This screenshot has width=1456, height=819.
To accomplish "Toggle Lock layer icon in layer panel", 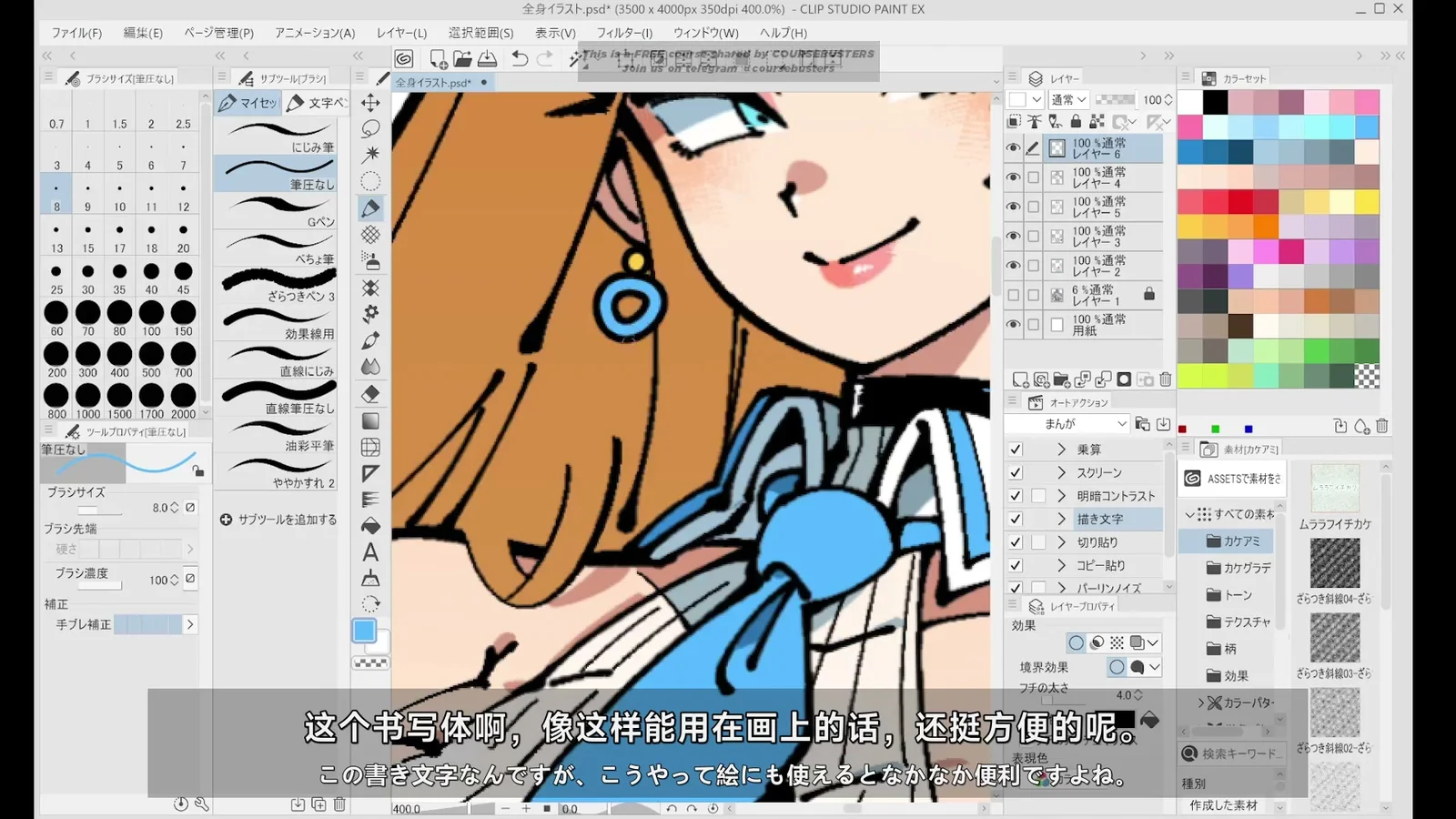I will pos(1076,121).
